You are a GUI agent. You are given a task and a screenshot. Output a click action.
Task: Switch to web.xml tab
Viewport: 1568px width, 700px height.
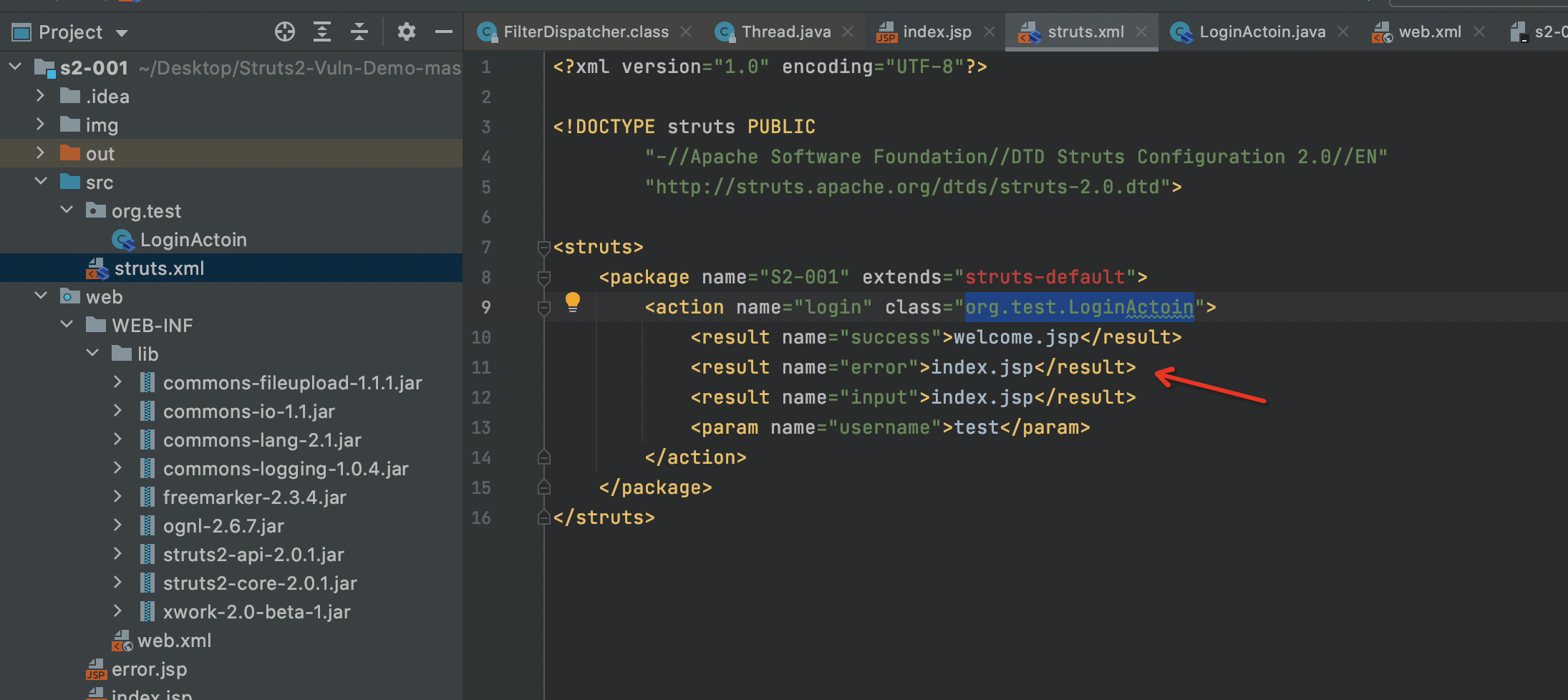pos(1430,32)
